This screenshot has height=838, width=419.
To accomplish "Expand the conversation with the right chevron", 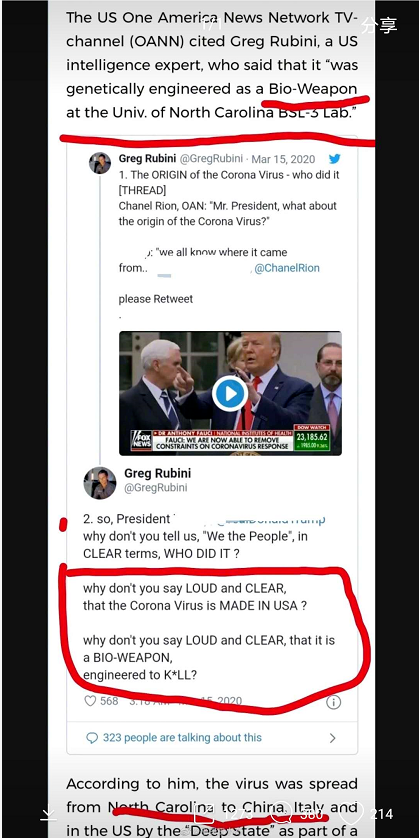I will click(x=332, y=738).
